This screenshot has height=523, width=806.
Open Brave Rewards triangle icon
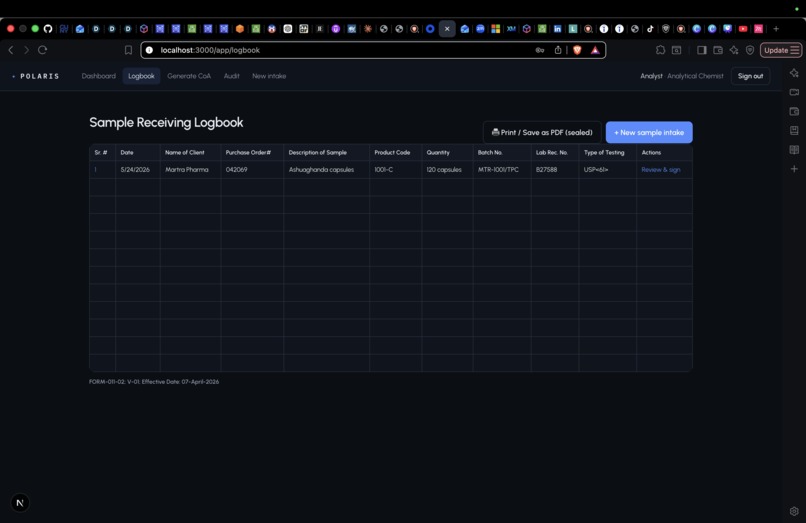[x=595, y=50]
